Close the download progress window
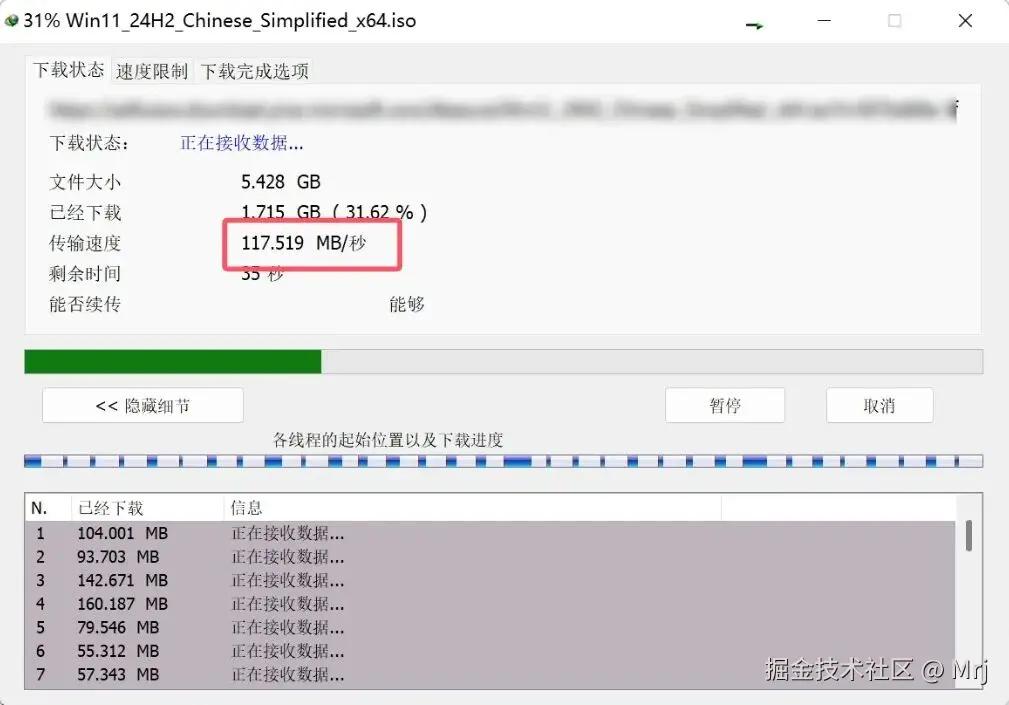Viewport: 1009px width, 705px height. click(x=965, y=21)
